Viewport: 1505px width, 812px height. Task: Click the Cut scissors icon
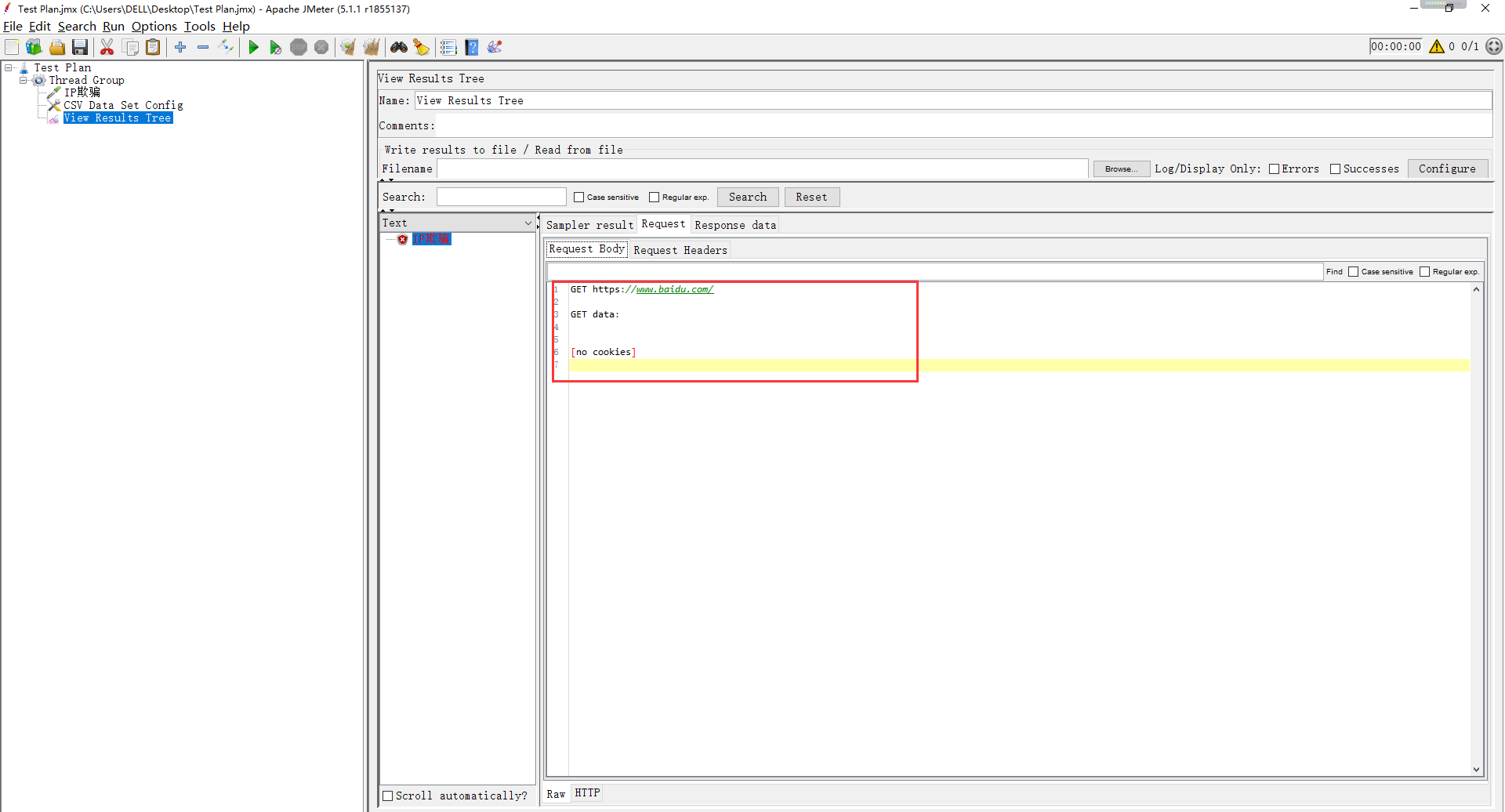pyautogui.click(x=107, y=47)
